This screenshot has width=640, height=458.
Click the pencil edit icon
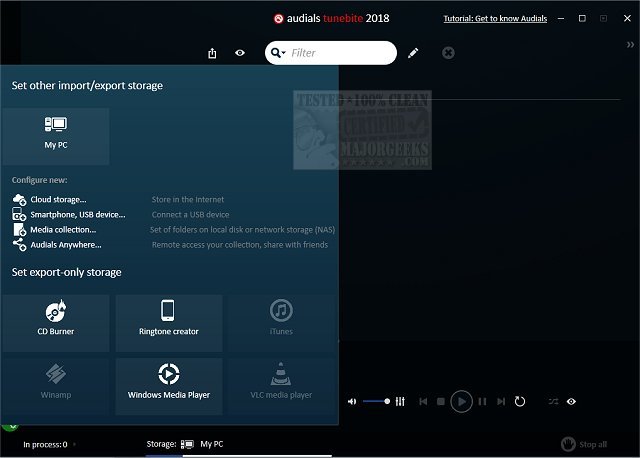tap(413, 53)
